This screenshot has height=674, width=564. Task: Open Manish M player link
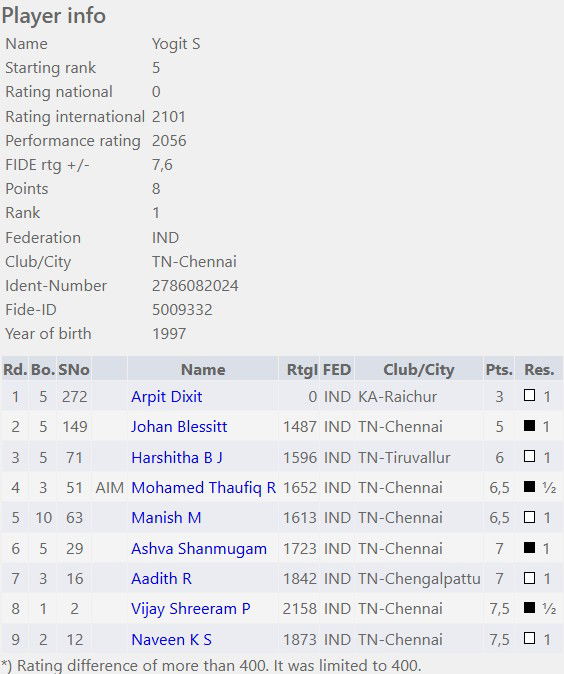click(x=166, y=518)
